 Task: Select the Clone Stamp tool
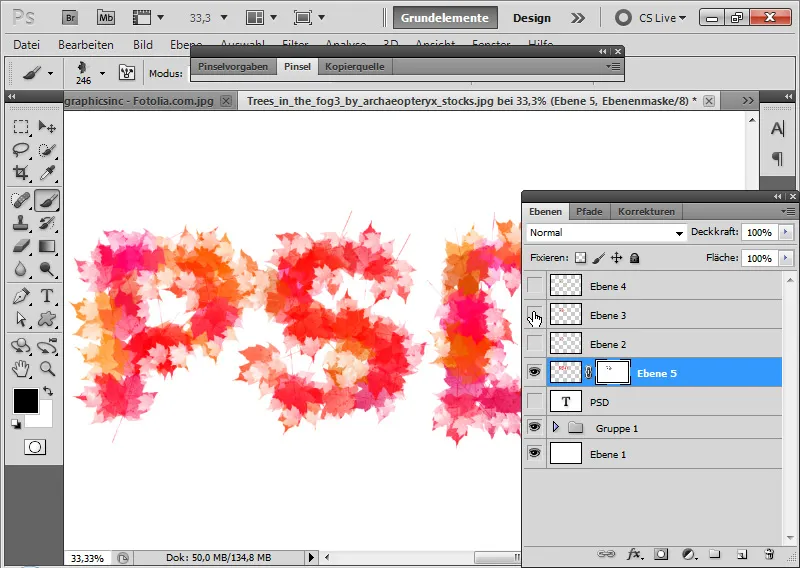tap(21, 223)
